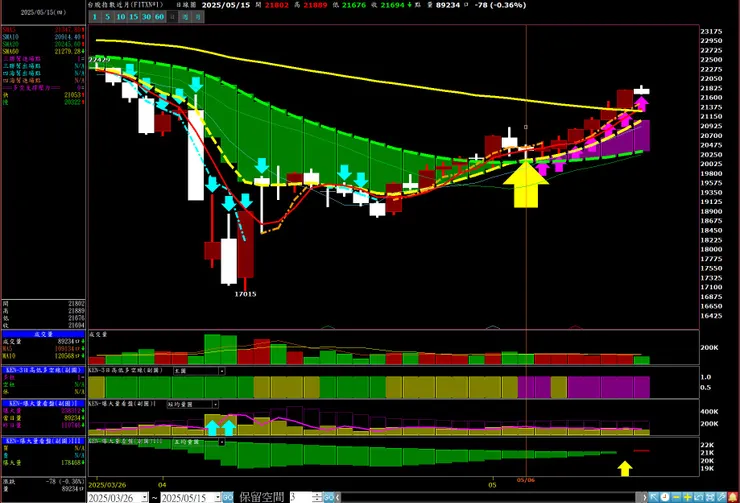Click the KEN-3日高低多空線 blue header
The height and width of the screenshot is (503, 740).
tap(43, 370)
